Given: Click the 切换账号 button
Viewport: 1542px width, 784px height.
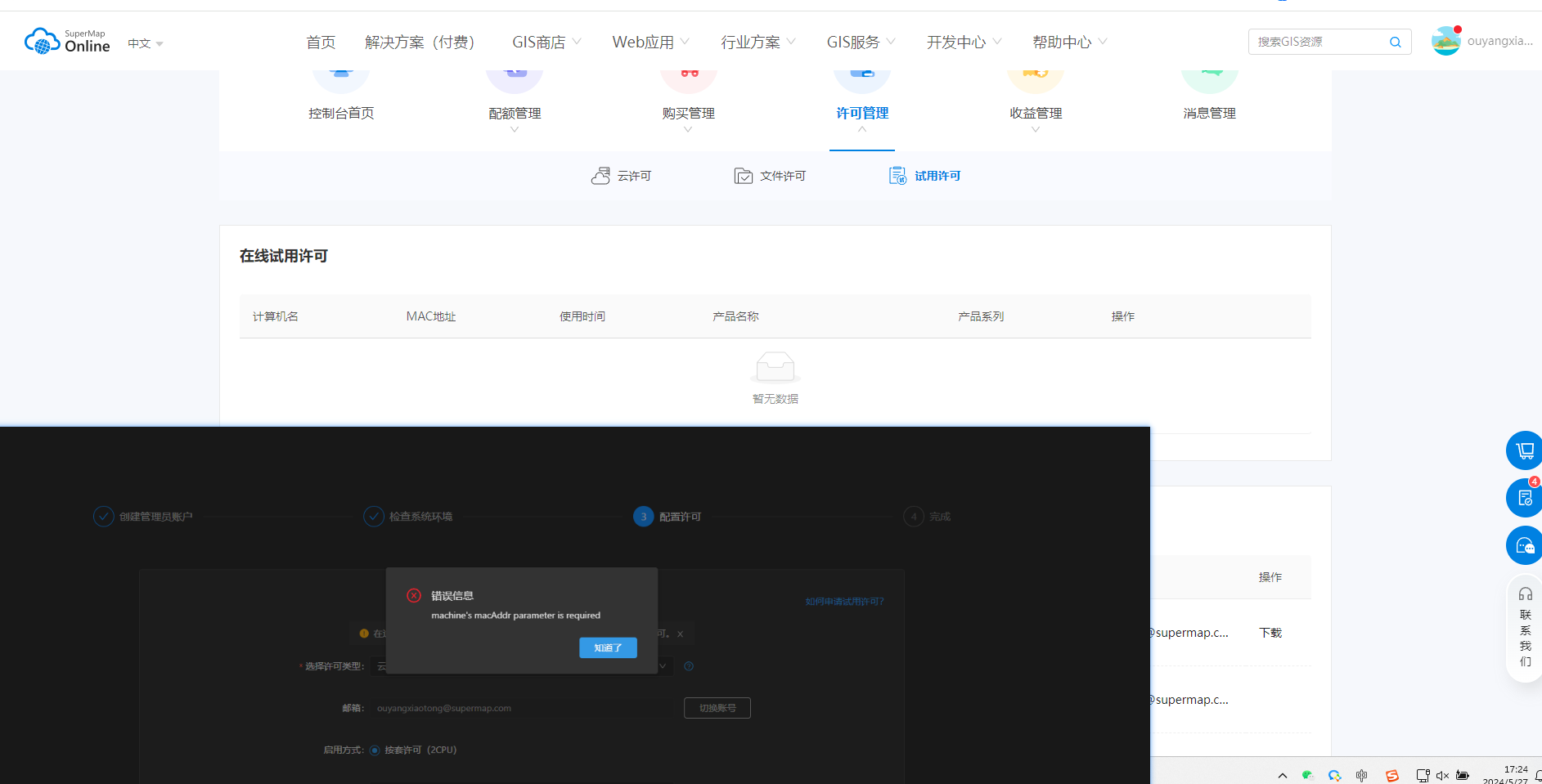Looking at the screenshot, I should click(717, 708).
